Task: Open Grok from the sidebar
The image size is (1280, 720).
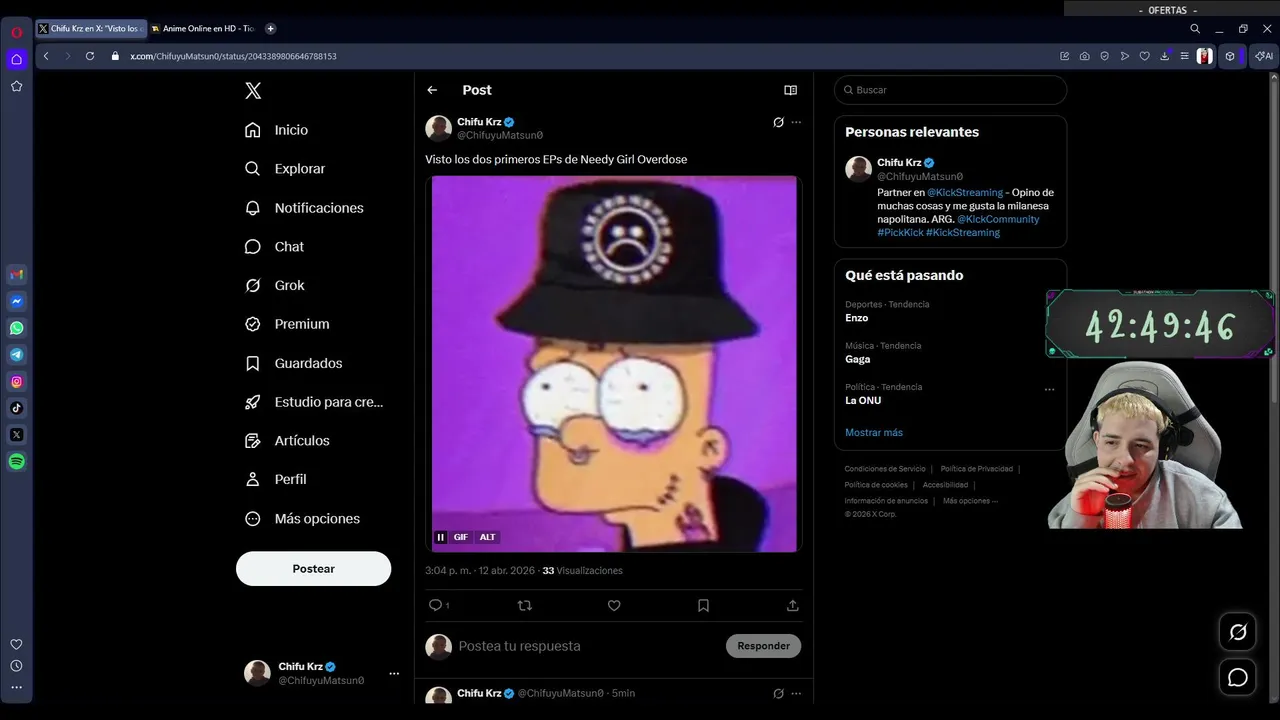Action: pyautogui.click(x=275, y=285)
